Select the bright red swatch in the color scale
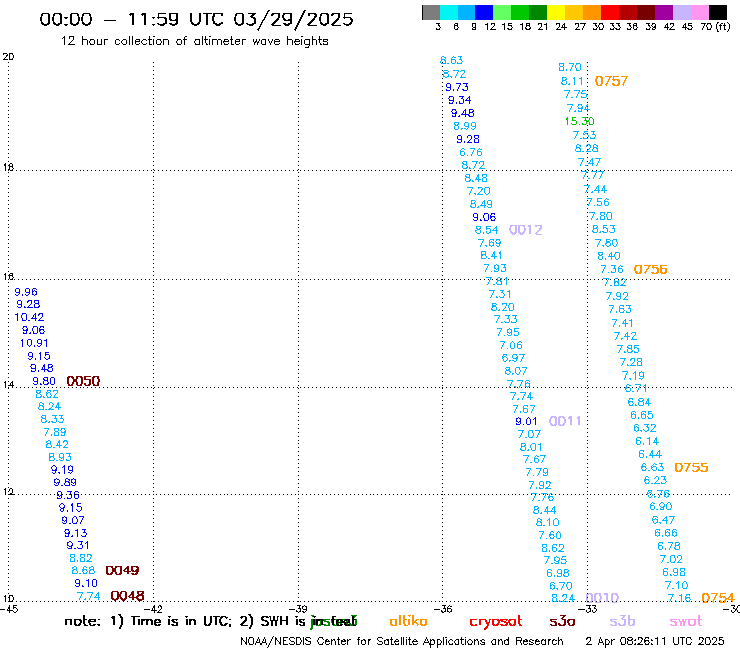This screenshot has width=740, height=650. tap(610, 12)
